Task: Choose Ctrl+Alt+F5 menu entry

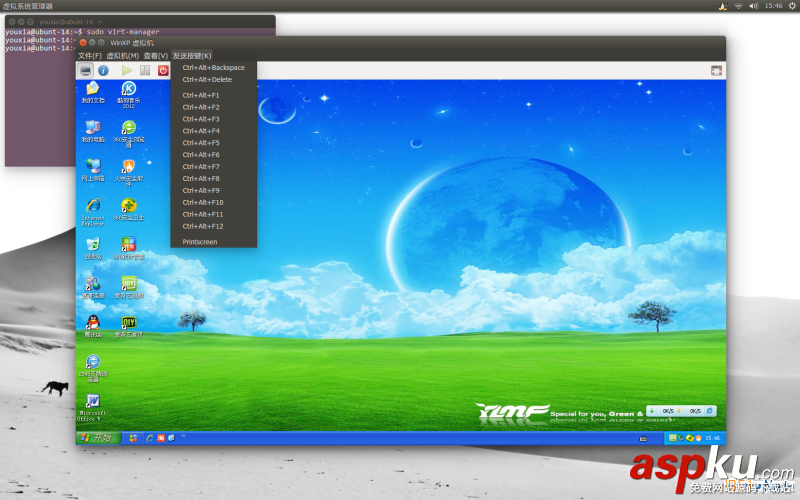Action: tap(213, 143)
